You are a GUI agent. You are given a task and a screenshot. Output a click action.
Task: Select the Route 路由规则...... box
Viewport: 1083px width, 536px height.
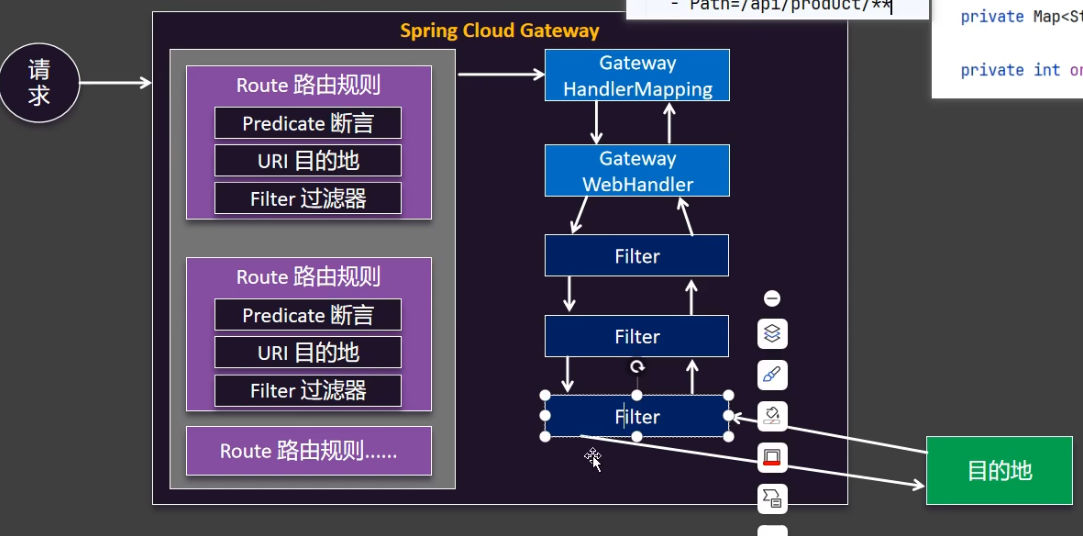(x=309, y=451)
